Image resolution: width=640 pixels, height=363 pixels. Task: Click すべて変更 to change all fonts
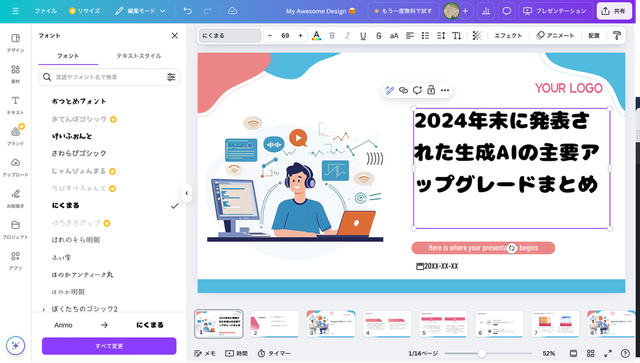[x=109, y=346]
